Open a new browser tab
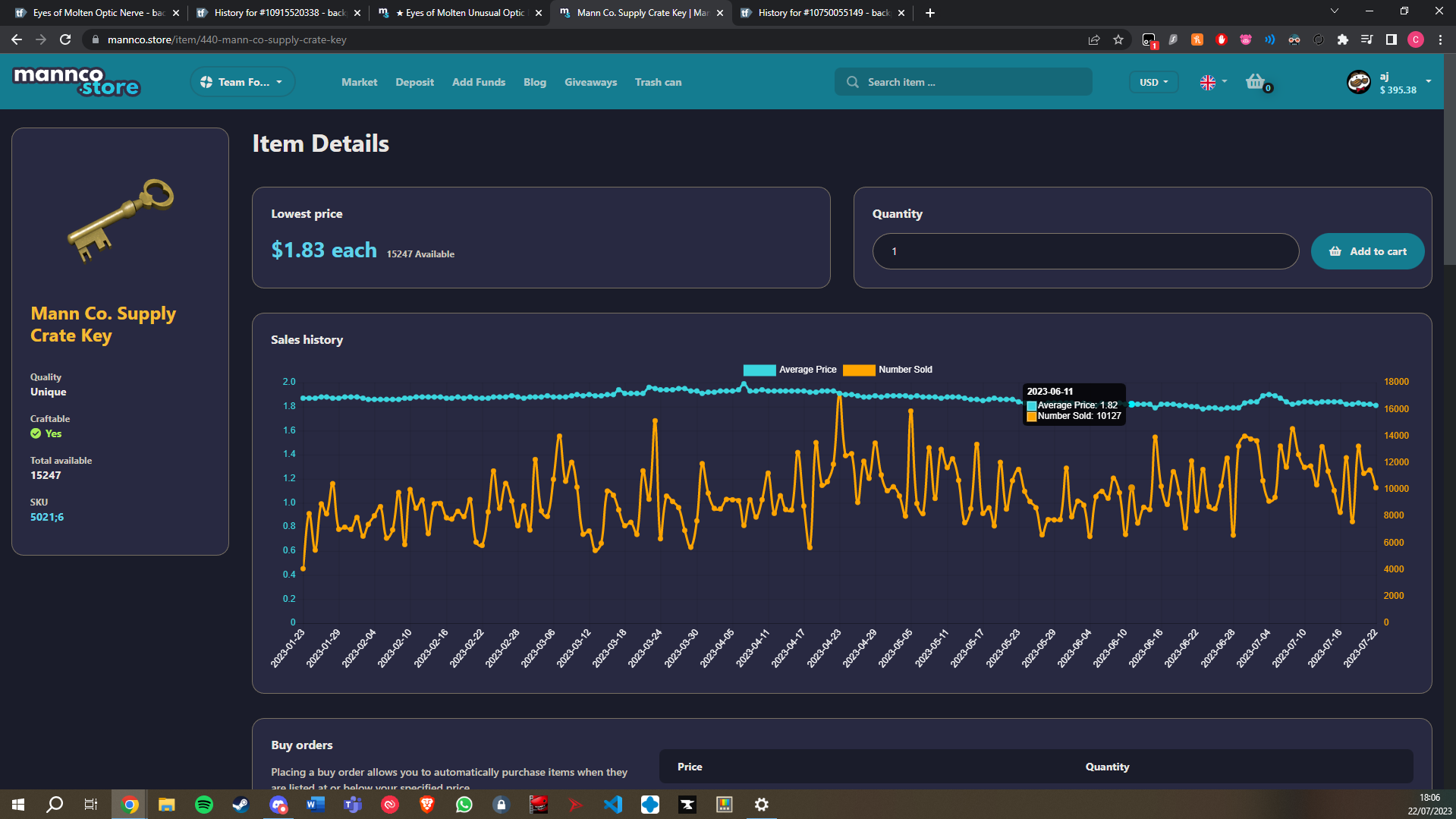 [929, 13]
